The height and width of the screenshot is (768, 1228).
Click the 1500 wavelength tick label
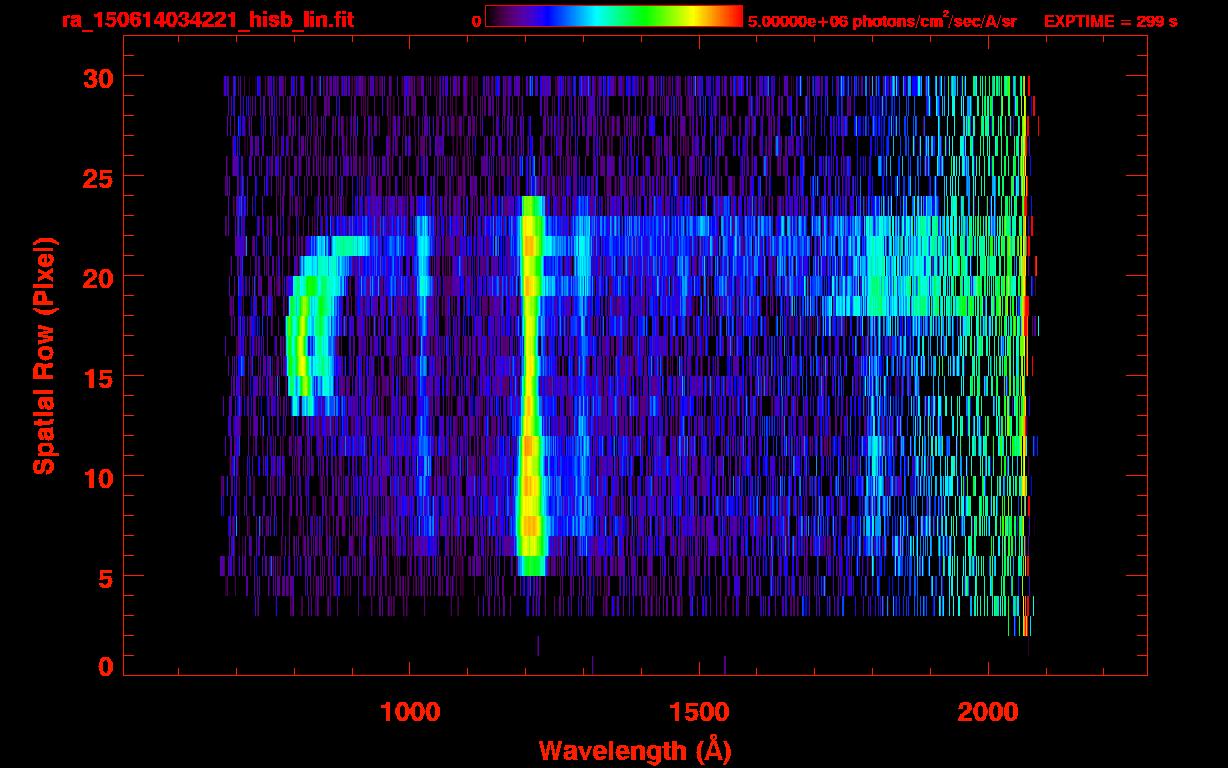coord(699,712)
